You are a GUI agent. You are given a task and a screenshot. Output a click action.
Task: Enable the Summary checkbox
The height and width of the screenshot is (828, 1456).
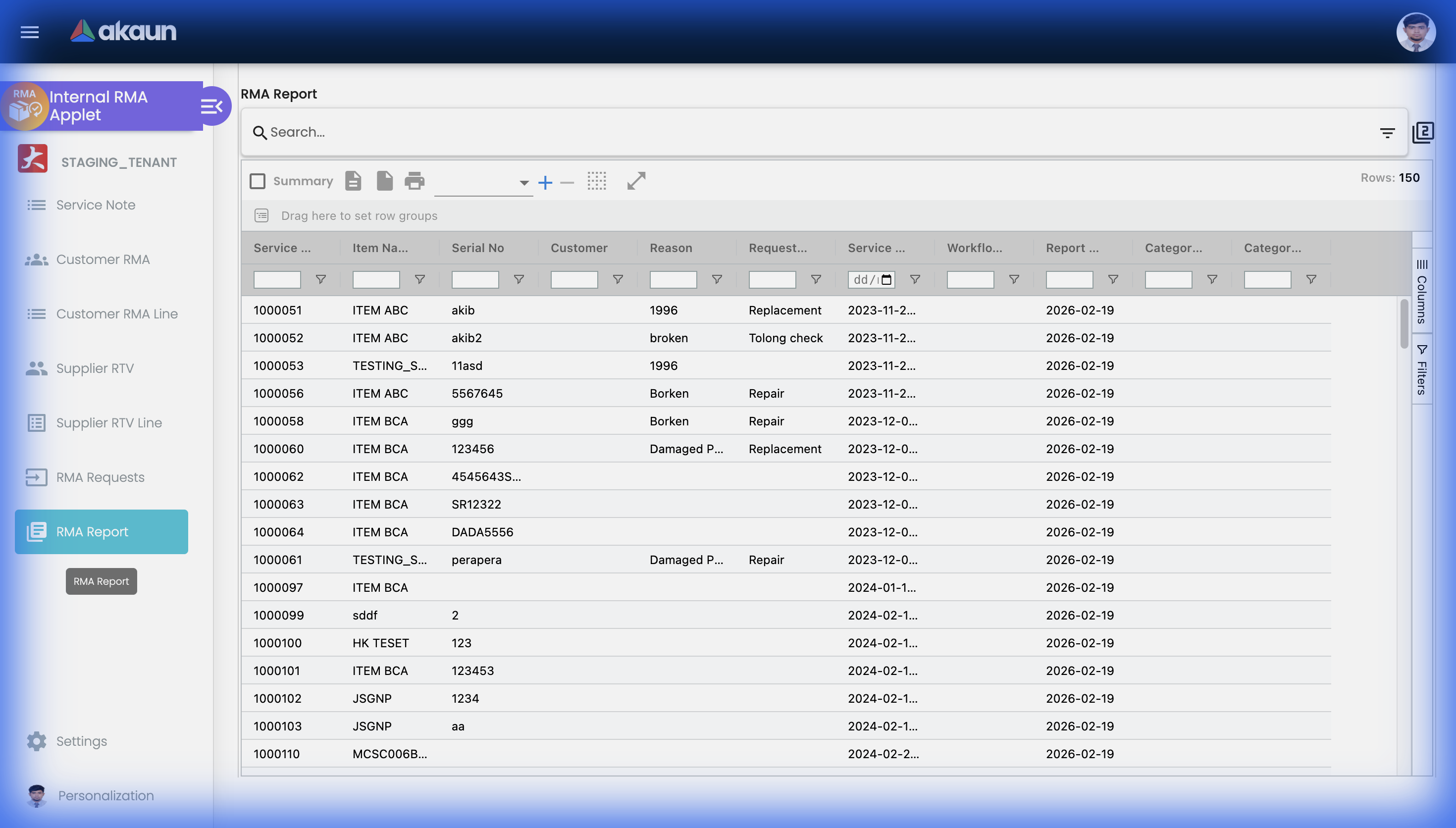(x=257, y=181)
